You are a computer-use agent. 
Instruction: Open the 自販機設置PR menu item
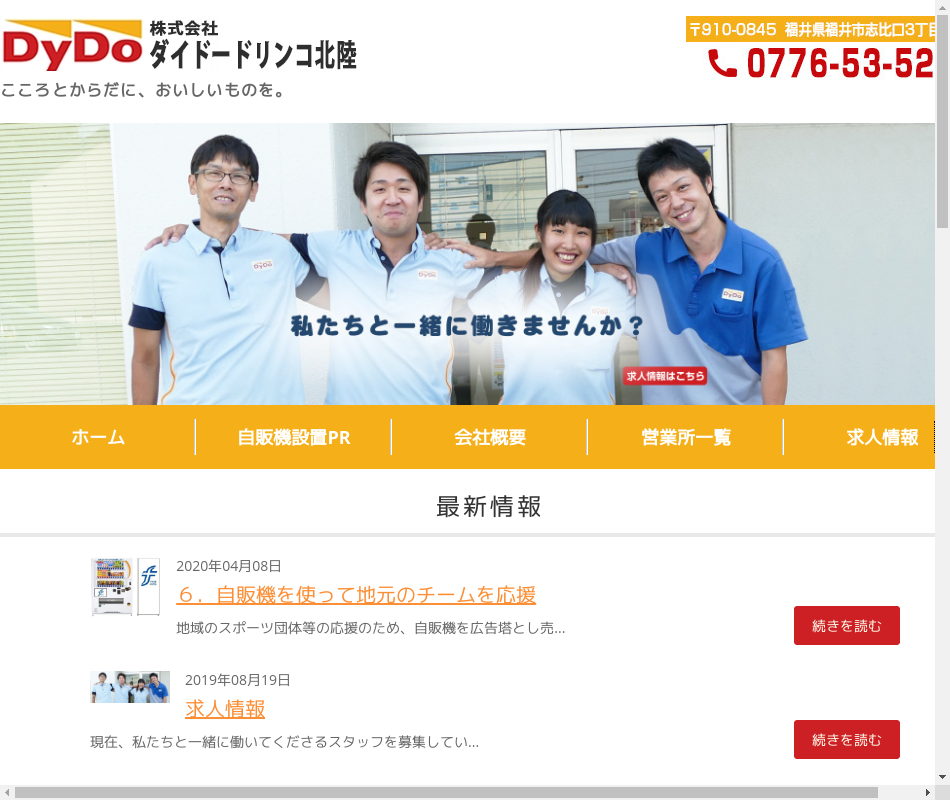point(294,437)
